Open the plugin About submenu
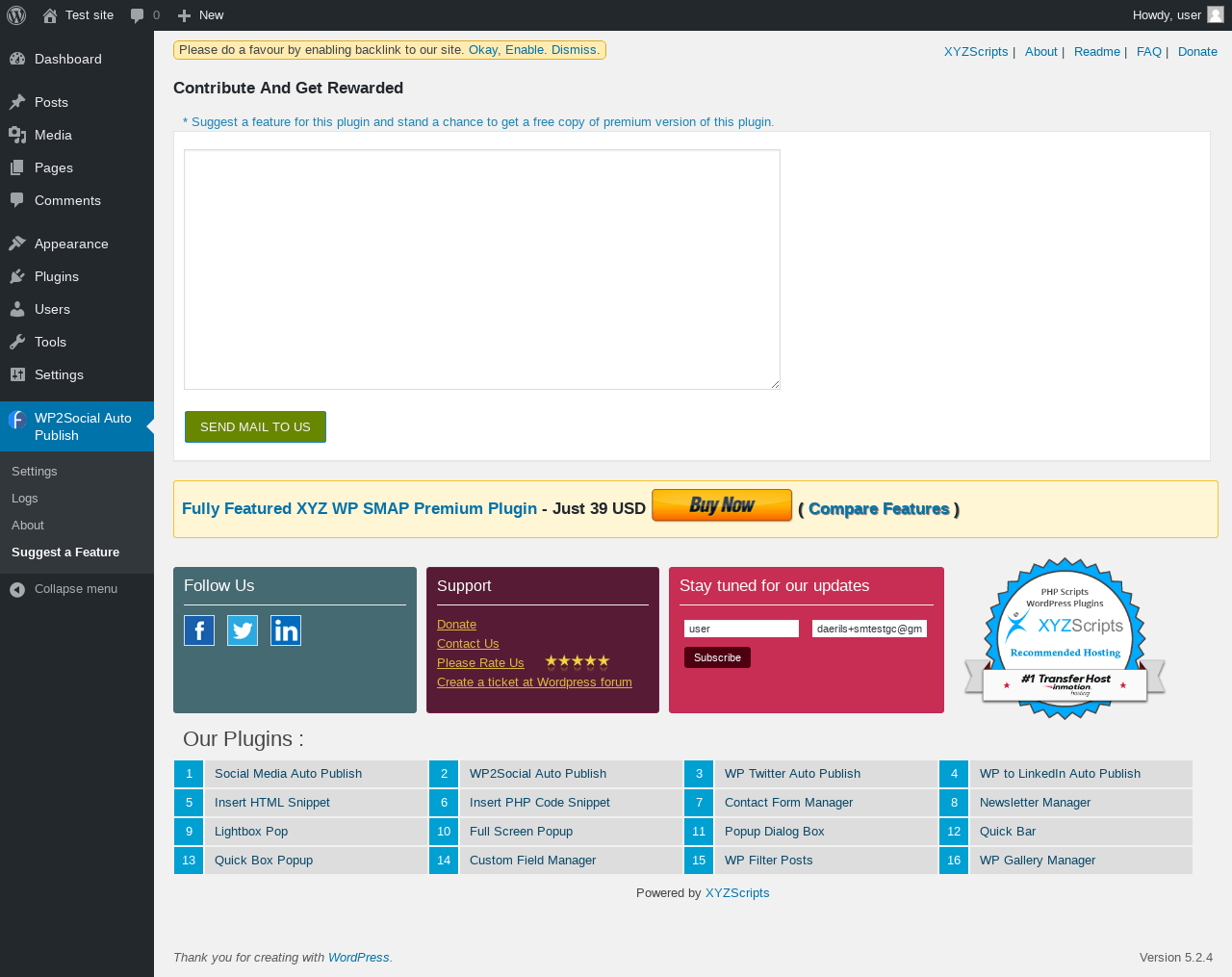1232x977 pixels. pyautogui.click(x=28, y=526)
